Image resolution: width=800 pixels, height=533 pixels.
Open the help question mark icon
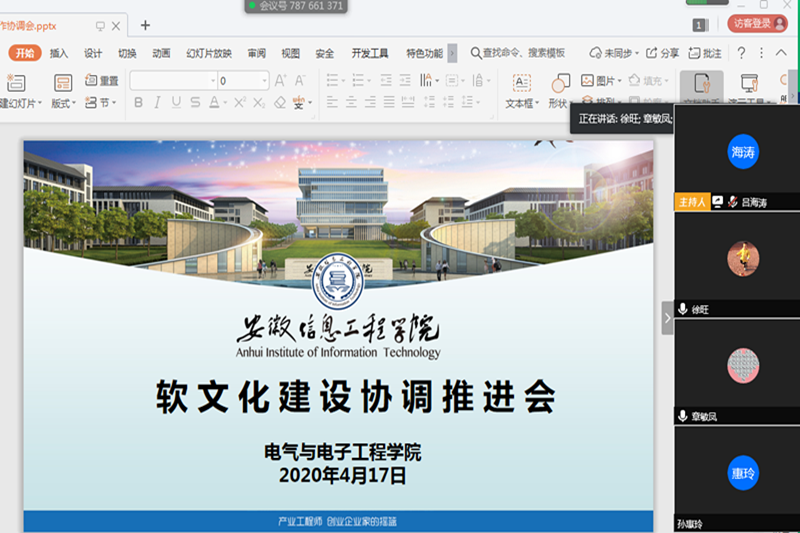pyautogui.click(x=743, y=53)
